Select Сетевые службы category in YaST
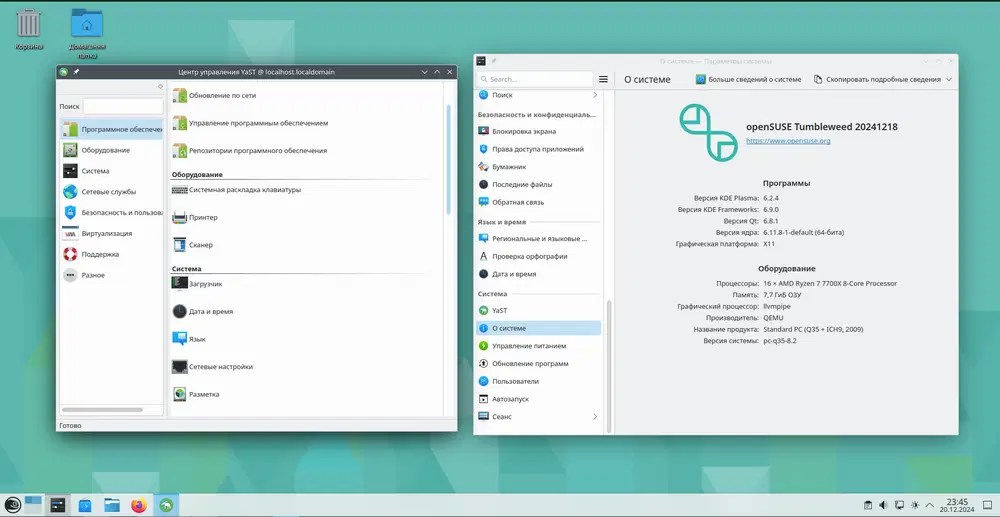The height and width of the screenshot is (517, 1000). [112, 192]
